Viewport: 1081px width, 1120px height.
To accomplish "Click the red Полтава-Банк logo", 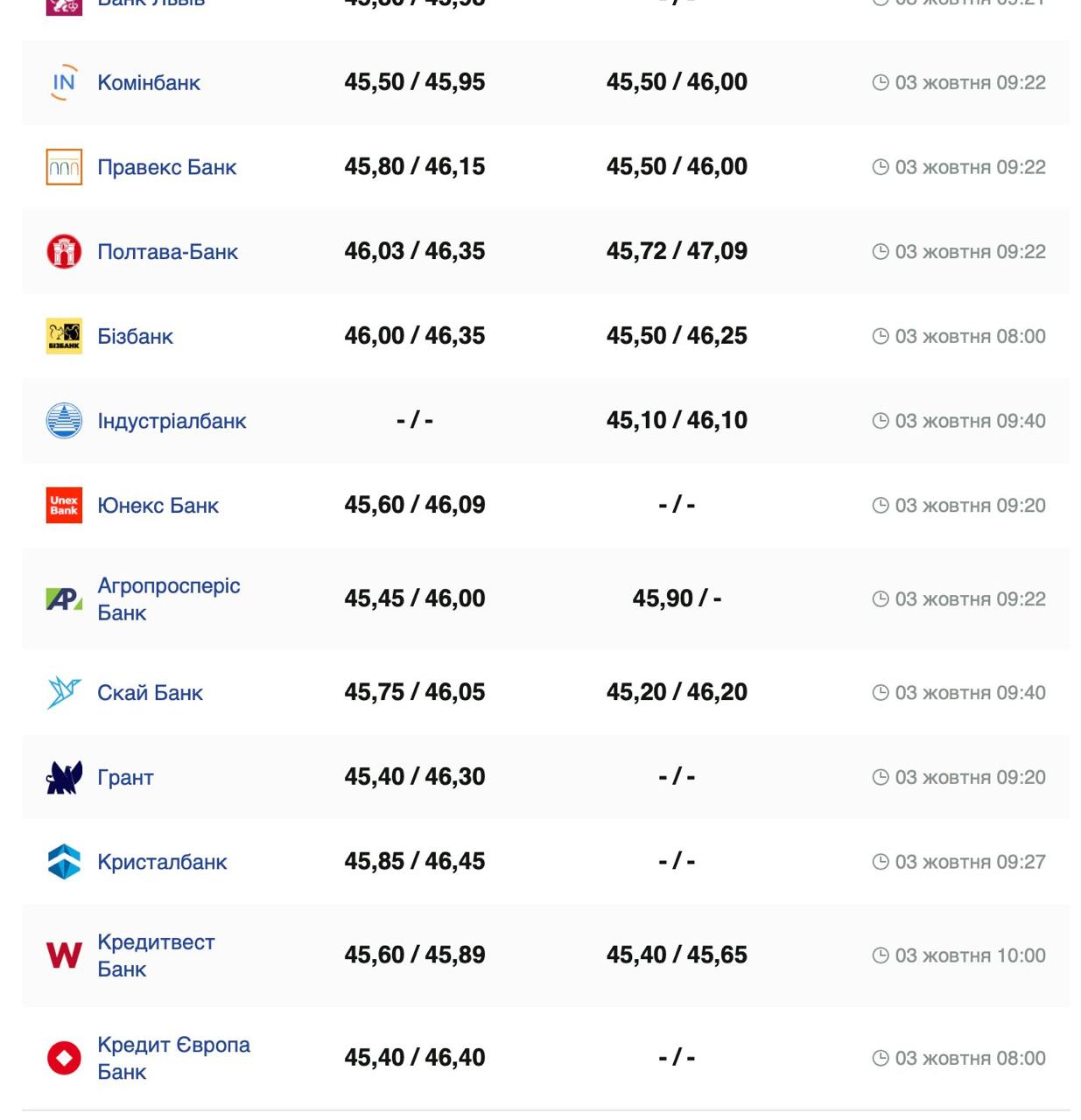I will 64,252.
